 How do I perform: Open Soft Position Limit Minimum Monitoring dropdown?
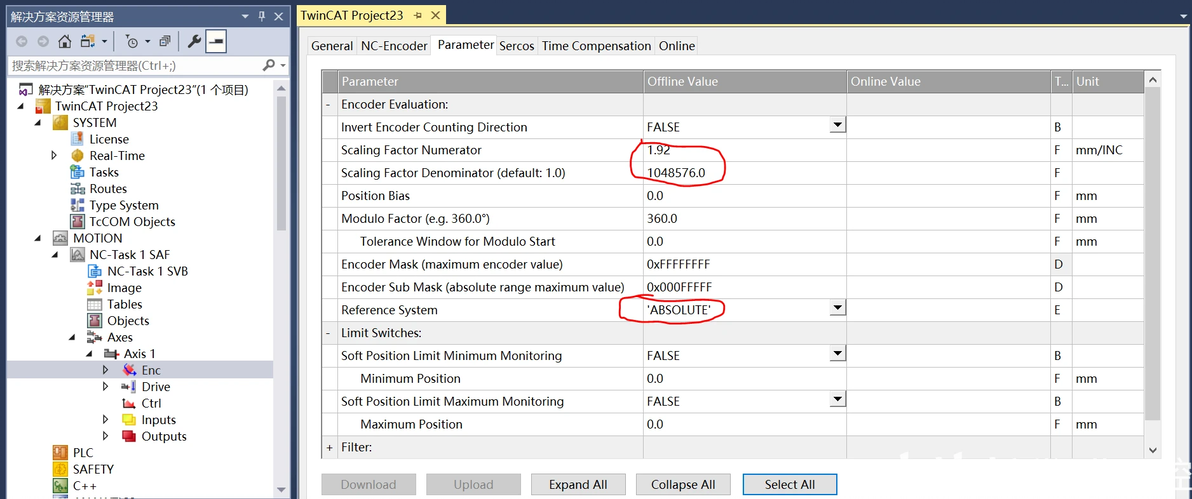click(x=837, y=355)
